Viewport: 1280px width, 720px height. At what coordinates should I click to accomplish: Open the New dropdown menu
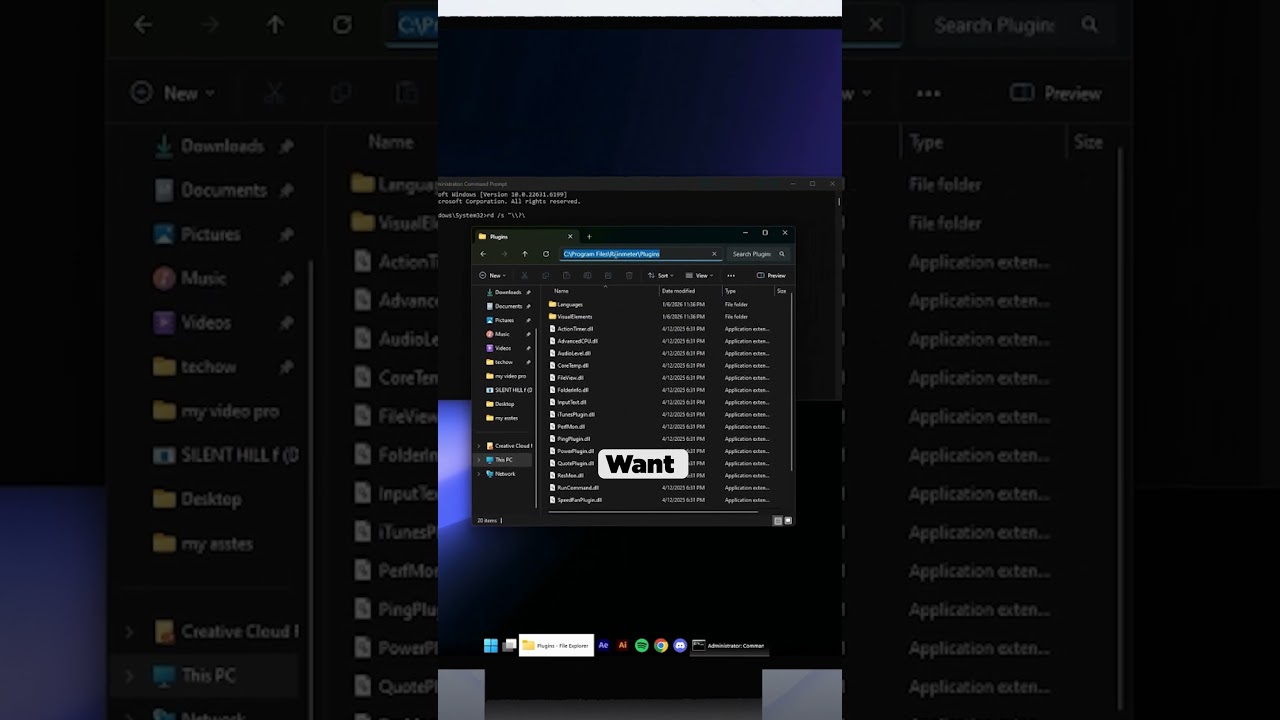tap(492, 275)
